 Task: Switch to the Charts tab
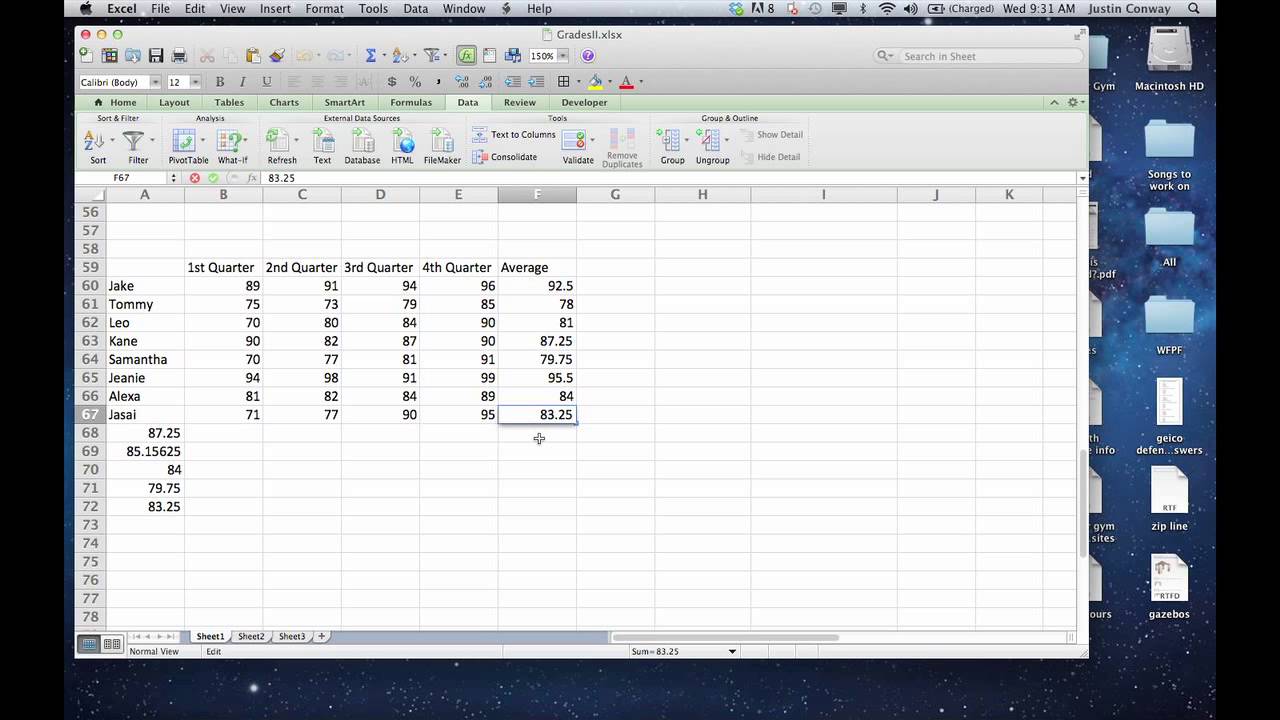point(284,102)
